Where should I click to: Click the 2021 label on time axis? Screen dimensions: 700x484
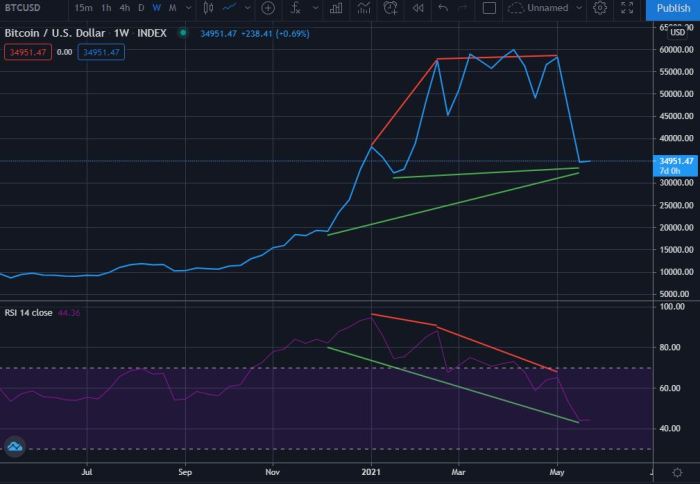pyautogui.click(x=371, y=472)
